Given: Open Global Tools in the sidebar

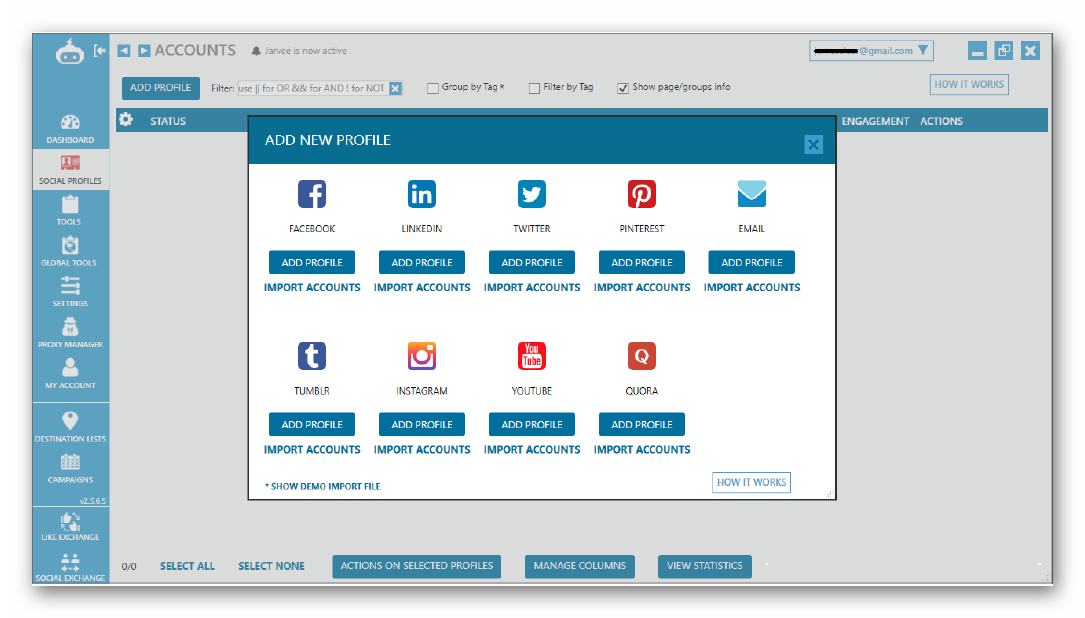Looking at the screenshot, I should (x=70, y=251).
